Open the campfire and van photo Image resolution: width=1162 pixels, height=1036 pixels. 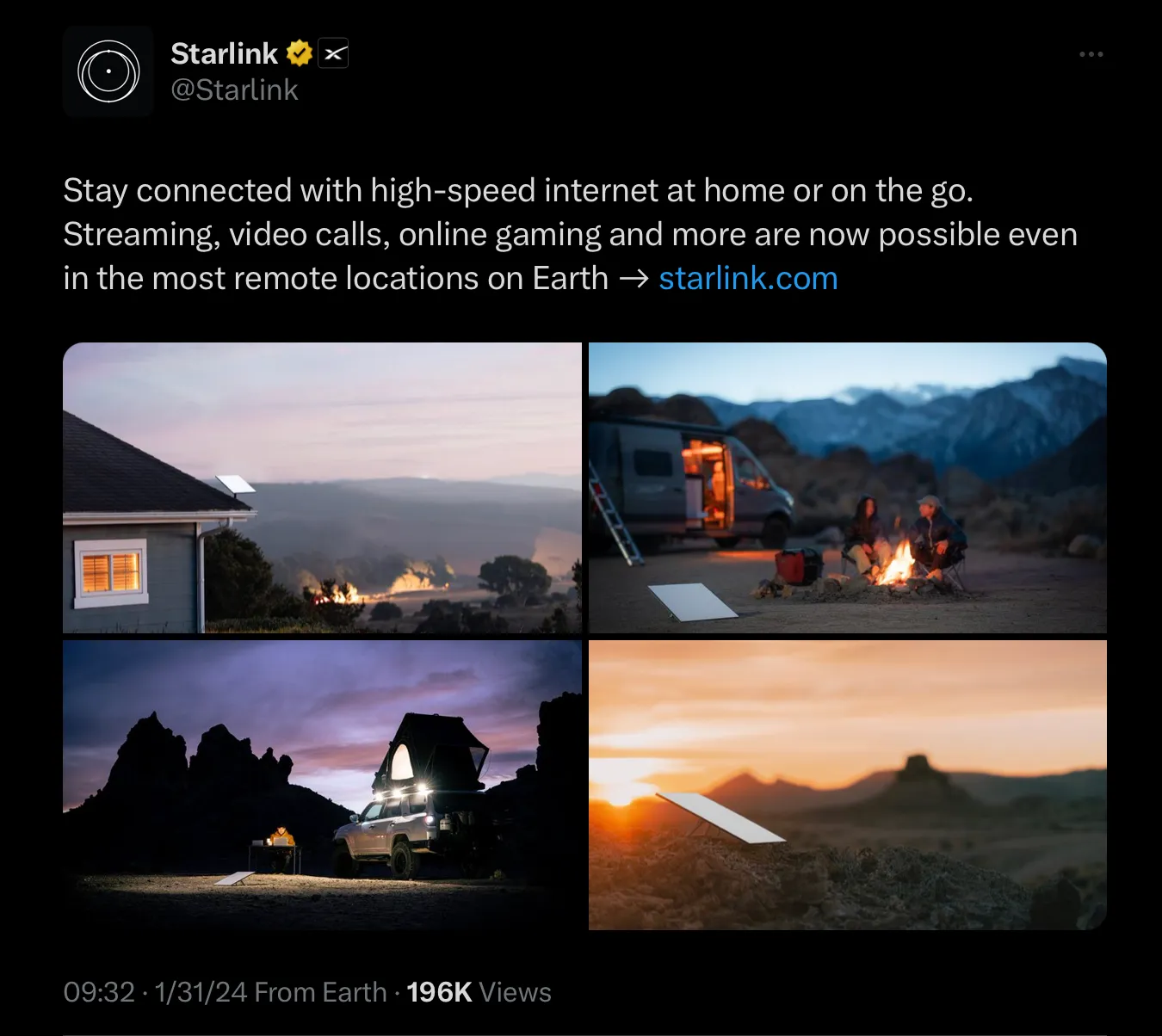tap(848, 488)
